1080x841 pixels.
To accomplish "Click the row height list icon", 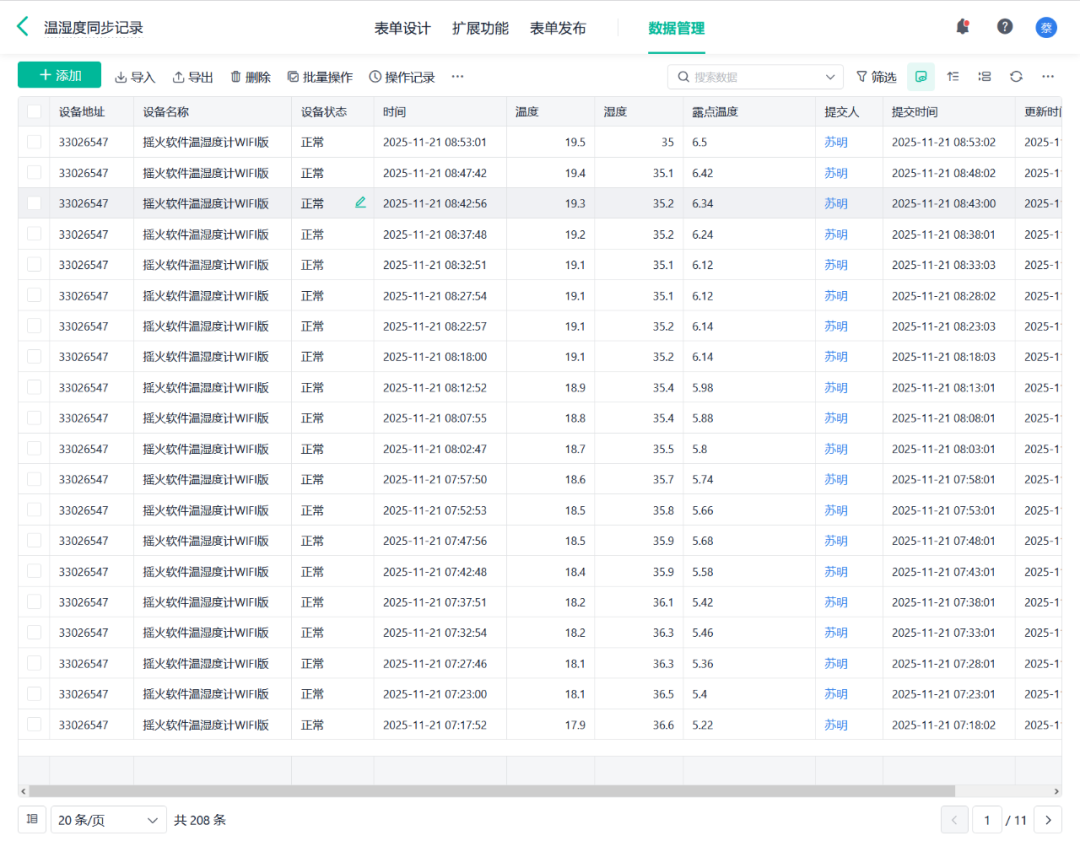I will 985,76.
